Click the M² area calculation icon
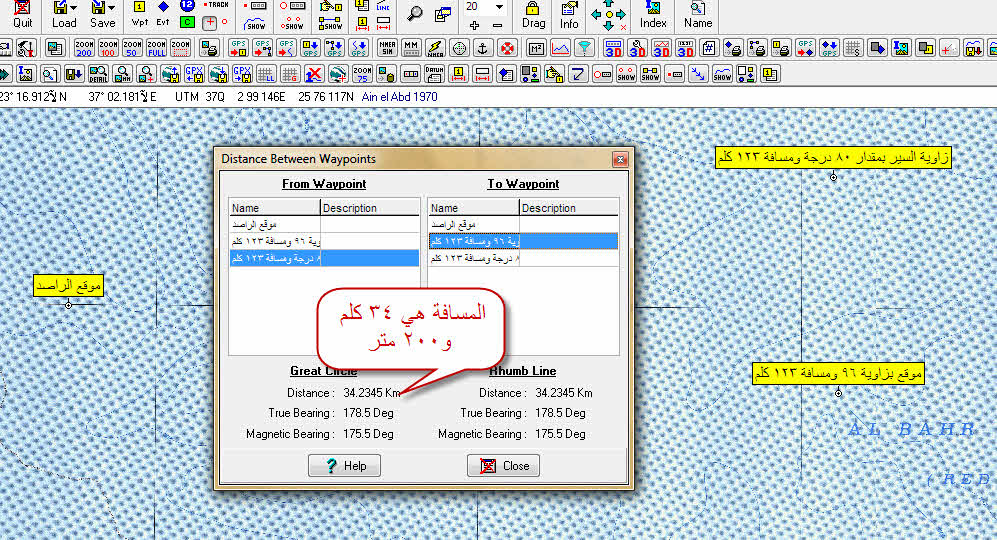This screenshot has width=997, height=540. point(536,48)
